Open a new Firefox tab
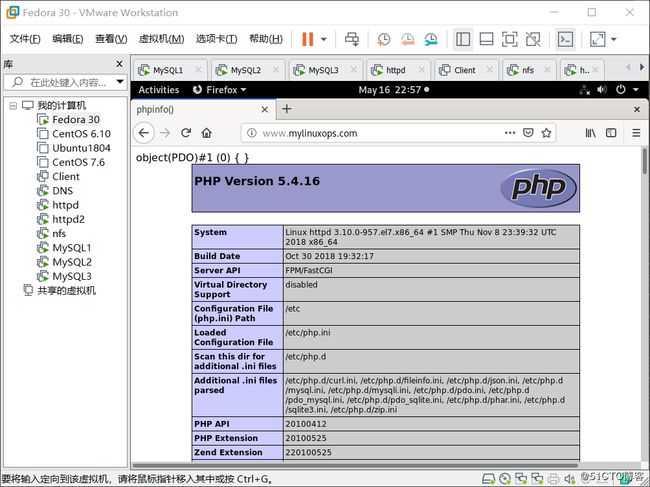 (x=286, y=109)
